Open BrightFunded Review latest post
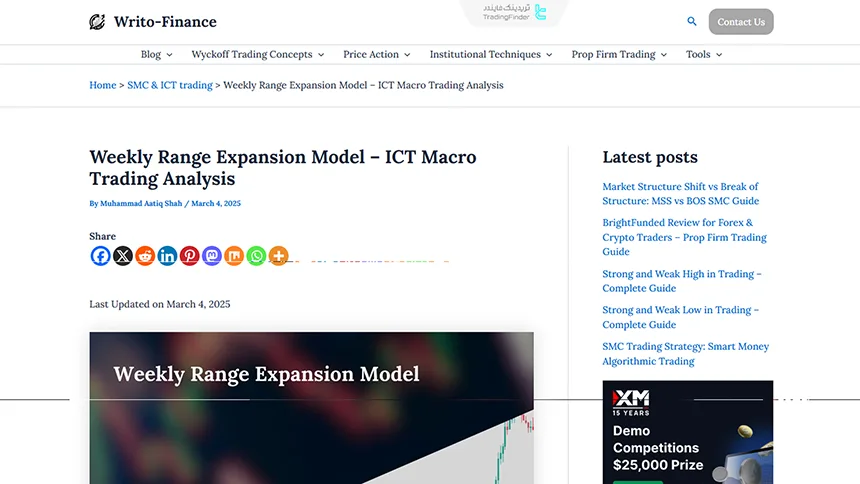Viewport: 860px width, 484px height. pos(684,237)
